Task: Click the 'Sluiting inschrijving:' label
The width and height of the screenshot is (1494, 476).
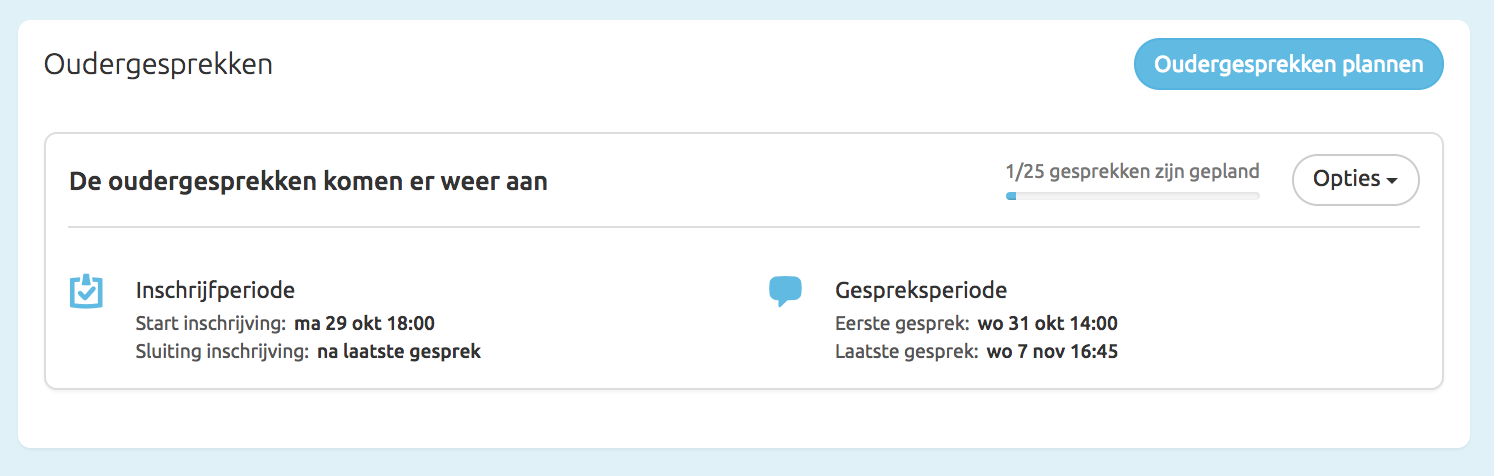Action: tap(222, 352)
